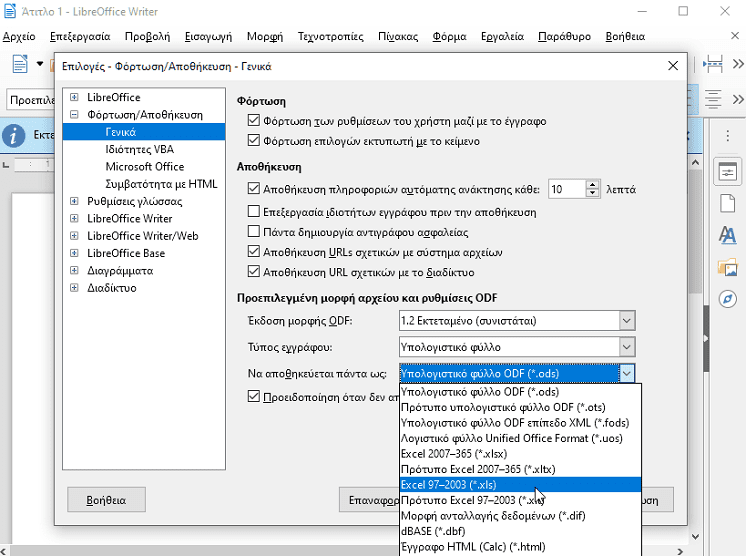Open the sidebar Page deck icon
Viewport: 746px width, 556px height.
click(x=727, y=204)
